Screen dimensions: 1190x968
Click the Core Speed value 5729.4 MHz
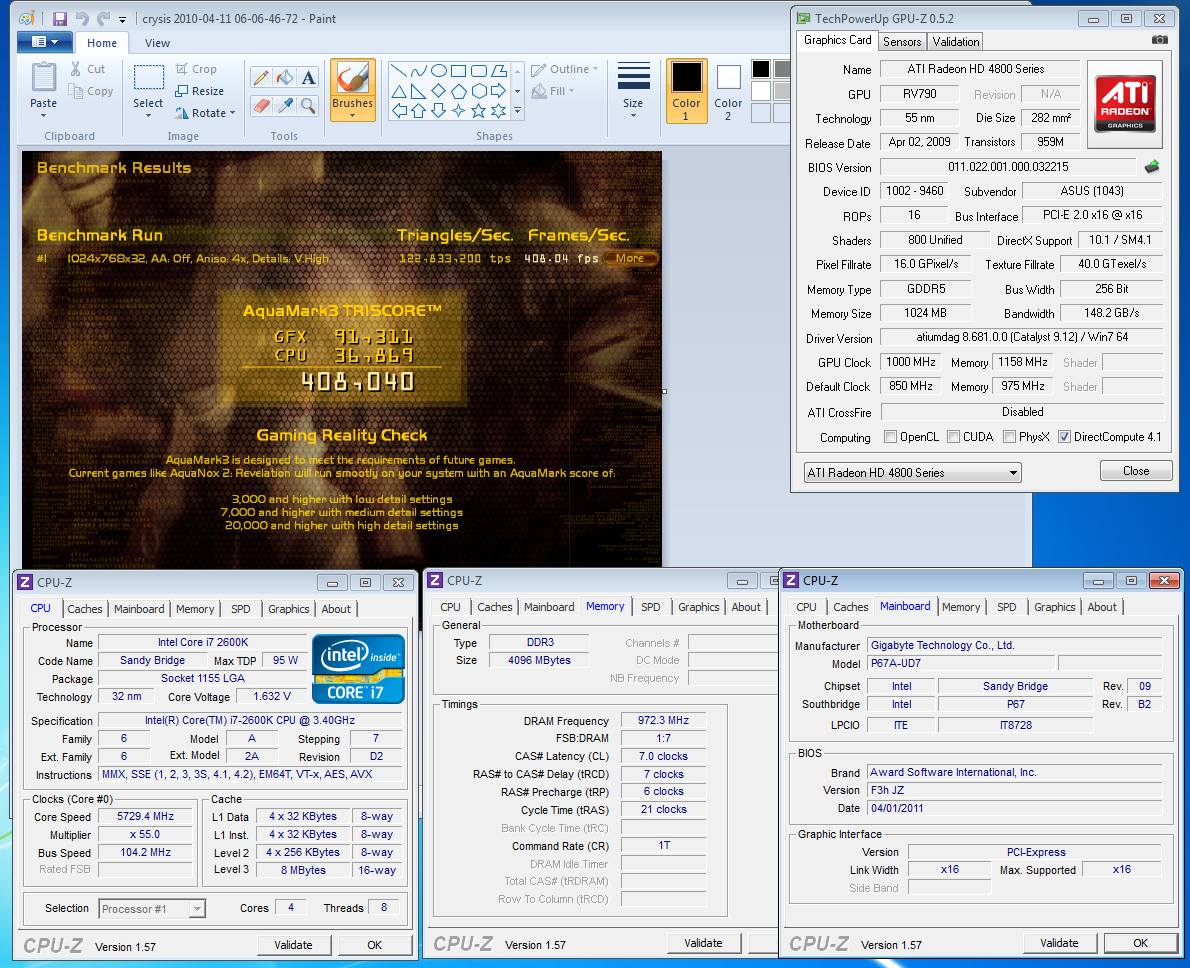tap(145, 816)
